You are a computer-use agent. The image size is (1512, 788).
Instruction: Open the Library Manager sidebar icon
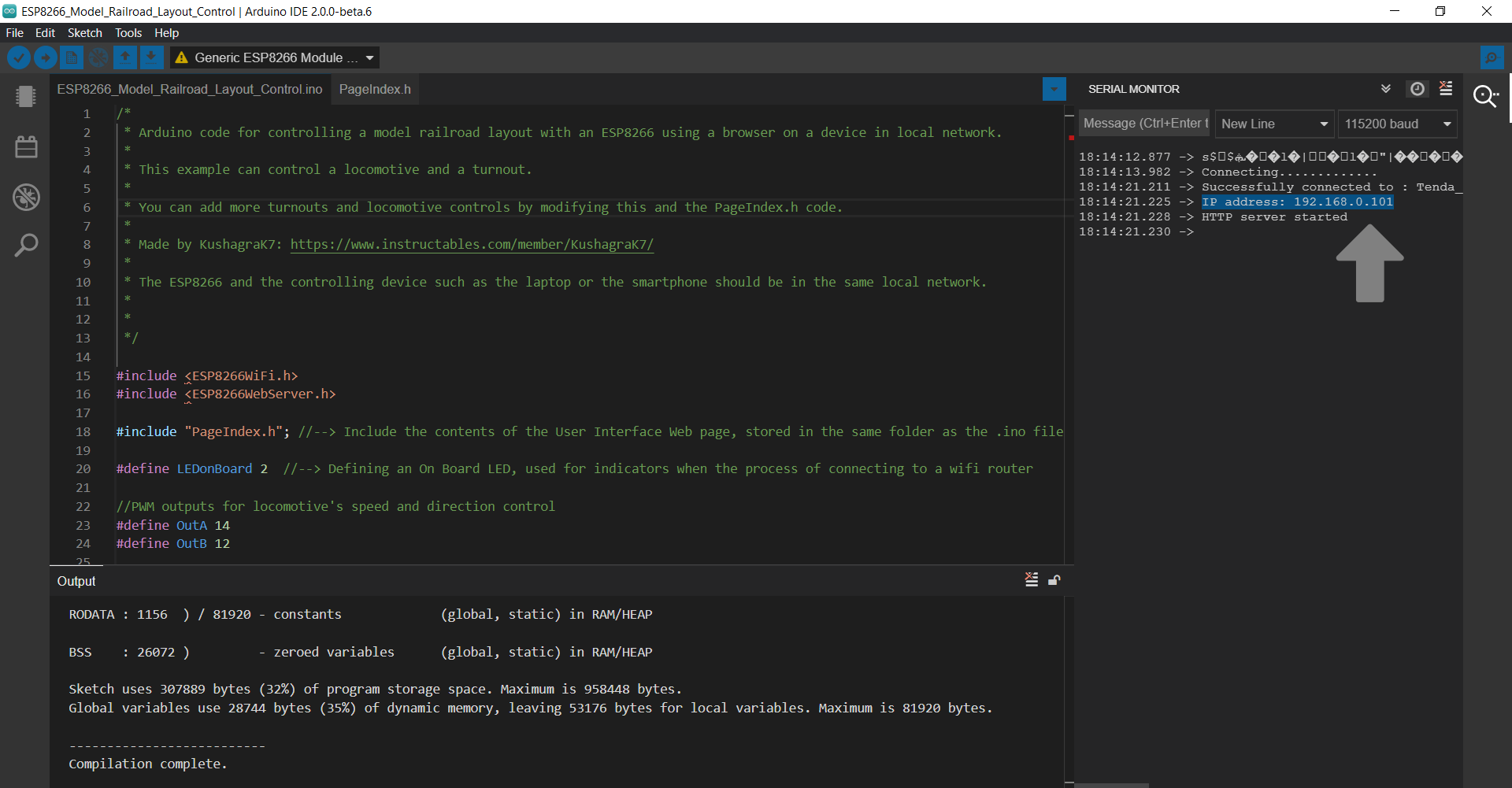pos(26,146)
